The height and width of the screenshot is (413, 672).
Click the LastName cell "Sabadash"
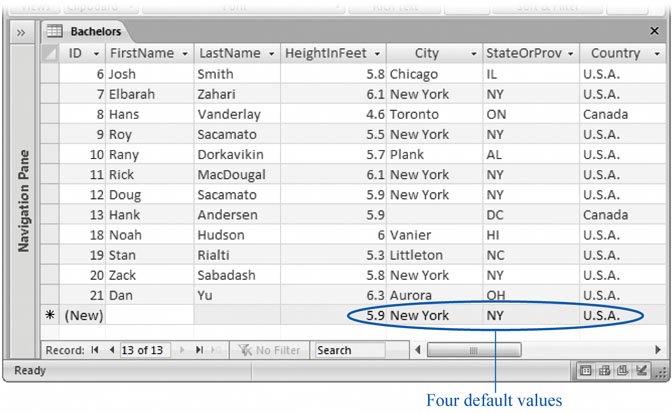237,275
